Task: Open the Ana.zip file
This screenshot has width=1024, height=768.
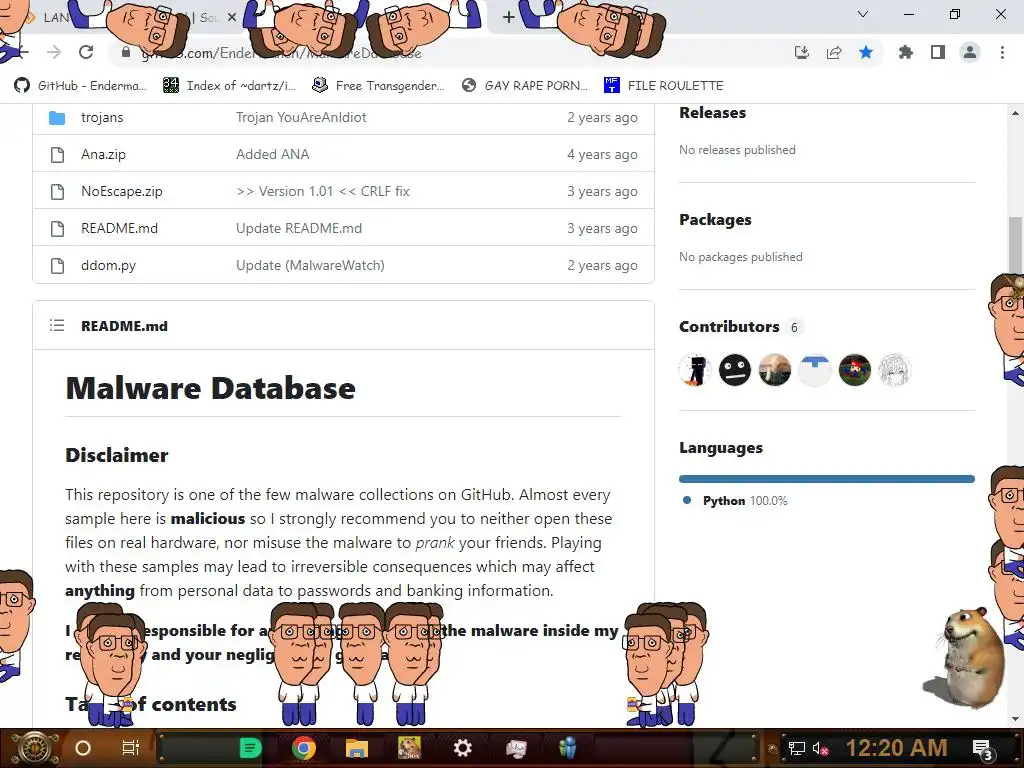Action: 103,154
